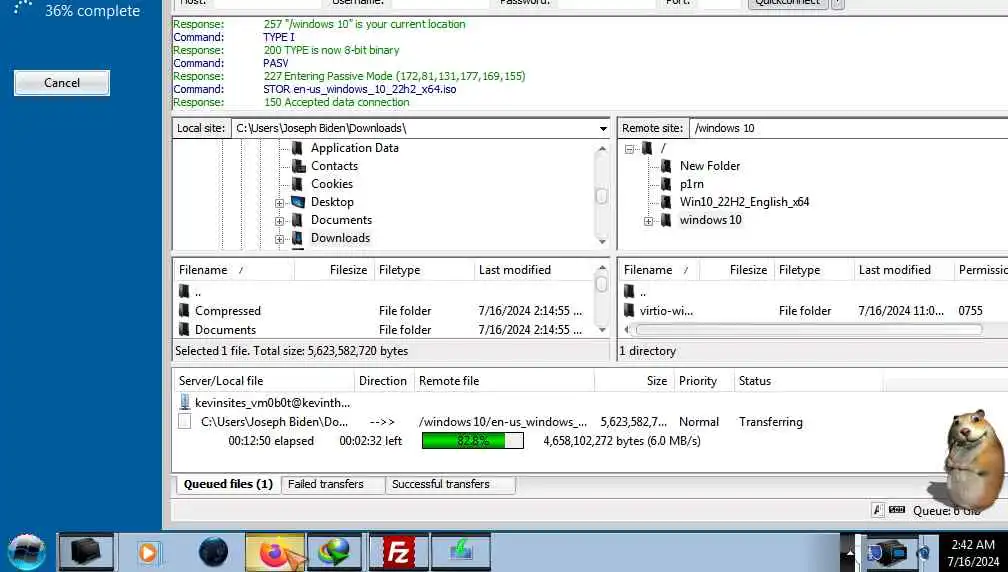Select Contacts folder in local tree
The image size is (1008, 572).
click(334, 166)
